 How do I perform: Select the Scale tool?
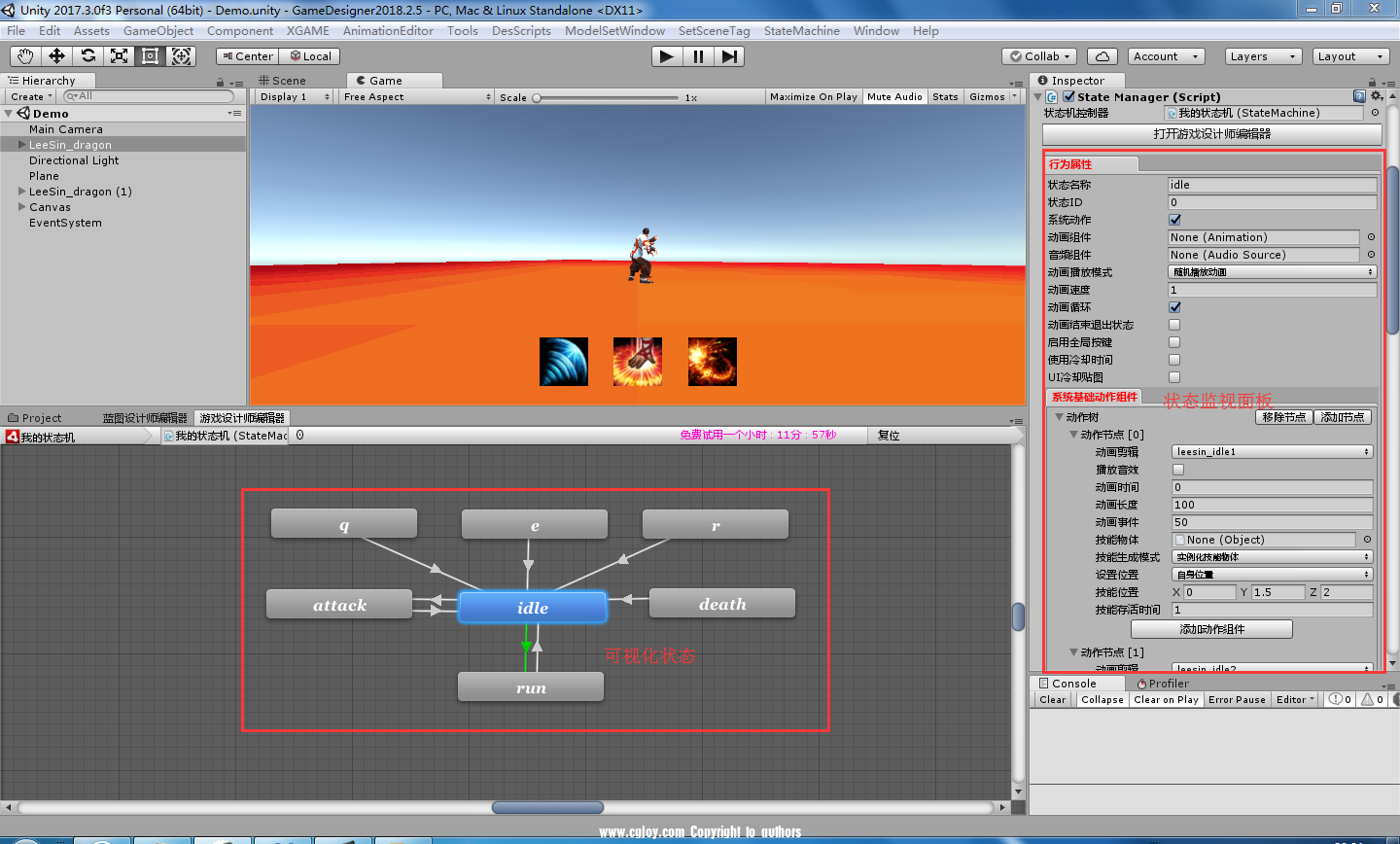coord(119,56)
